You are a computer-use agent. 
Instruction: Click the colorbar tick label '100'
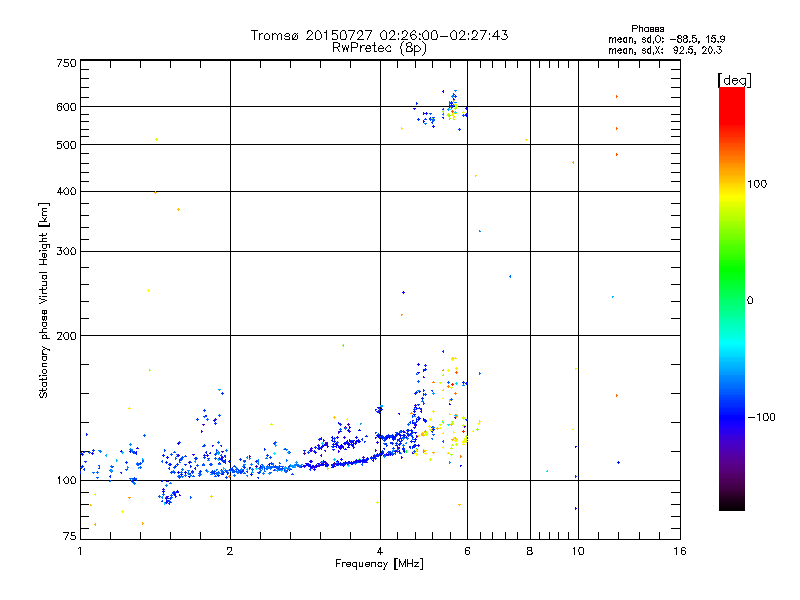[x=757, y=184]
